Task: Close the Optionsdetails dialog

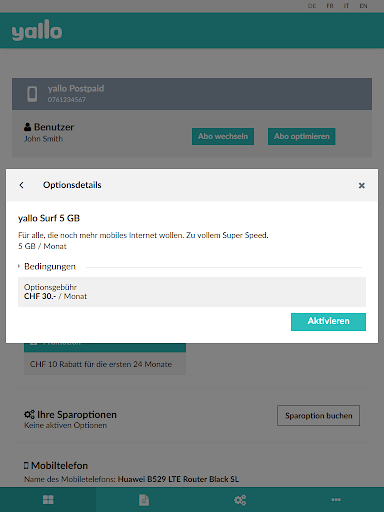Action: 362,185
